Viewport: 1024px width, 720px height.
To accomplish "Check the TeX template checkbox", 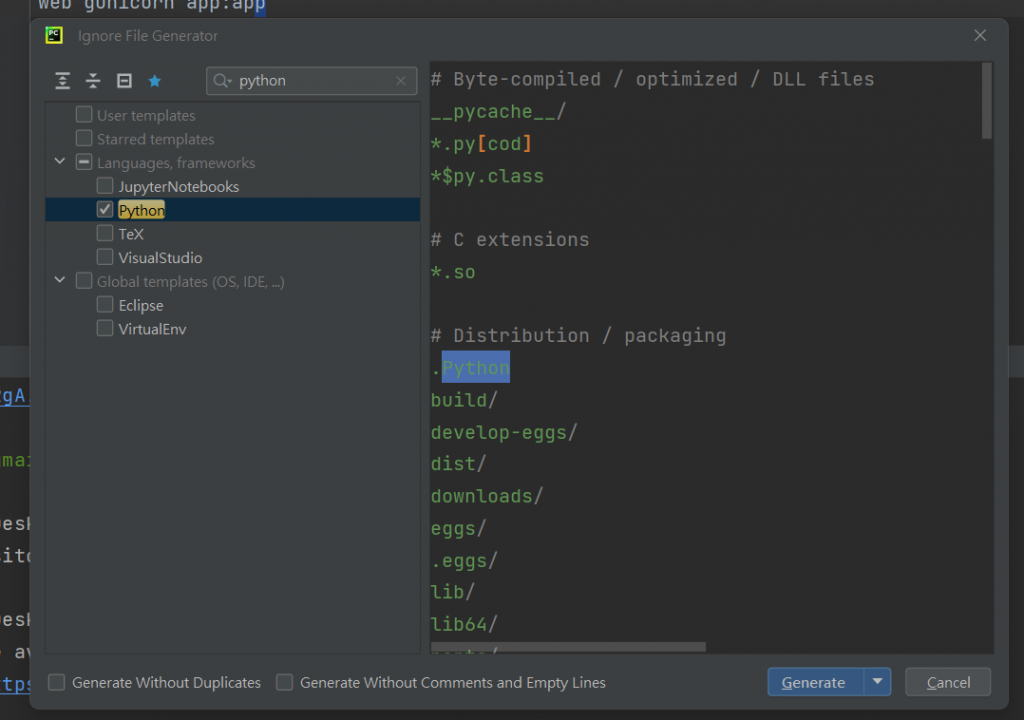I will (104, 233).
